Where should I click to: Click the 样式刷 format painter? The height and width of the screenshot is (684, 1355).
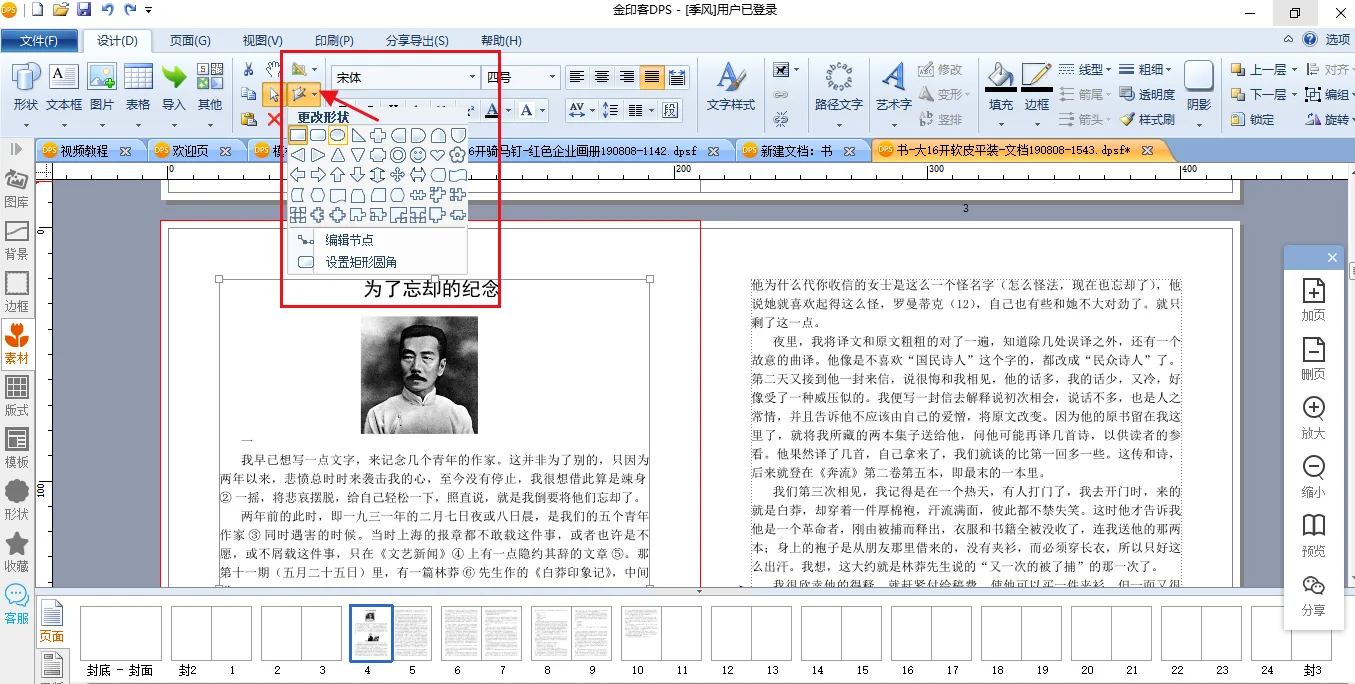coord(1147,120)
